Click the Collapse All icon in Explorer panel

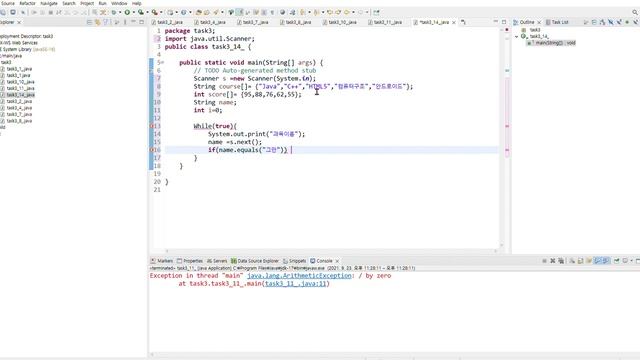tap(89, 22)
